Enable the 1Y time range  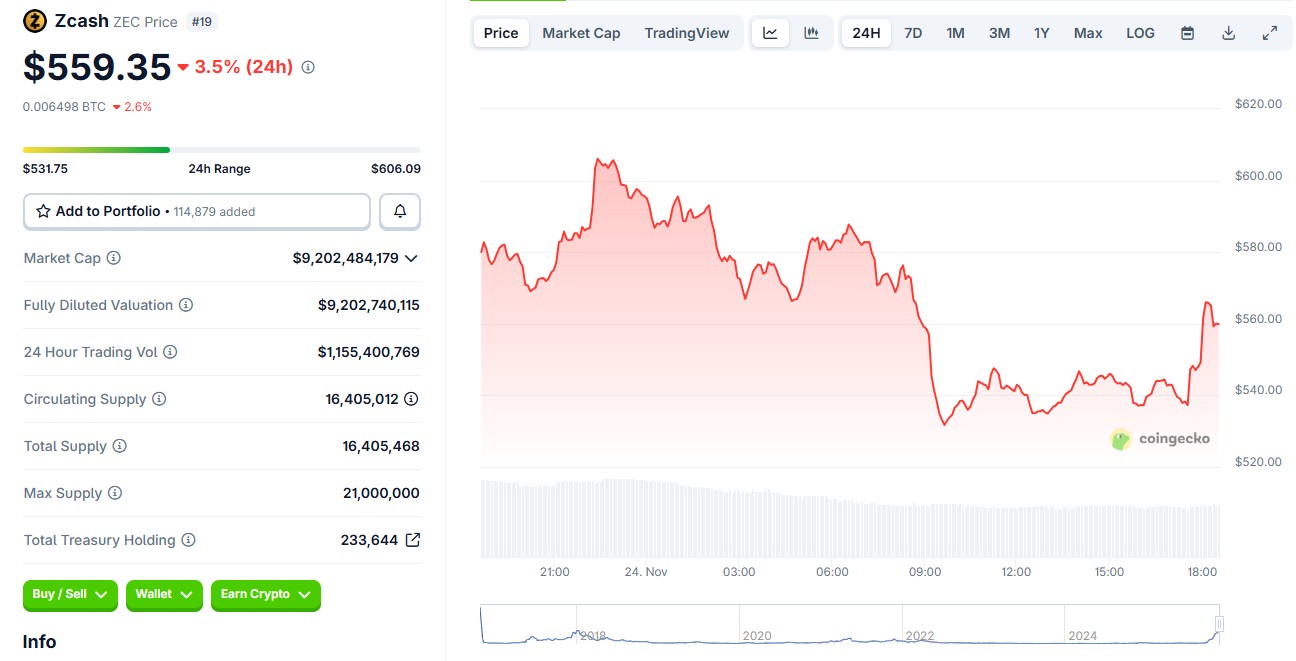pos(1041,32)
